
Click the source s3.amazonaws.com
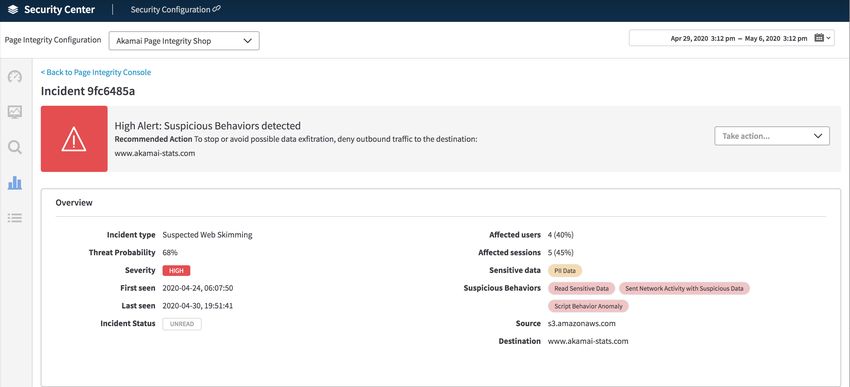click(582, 324)
